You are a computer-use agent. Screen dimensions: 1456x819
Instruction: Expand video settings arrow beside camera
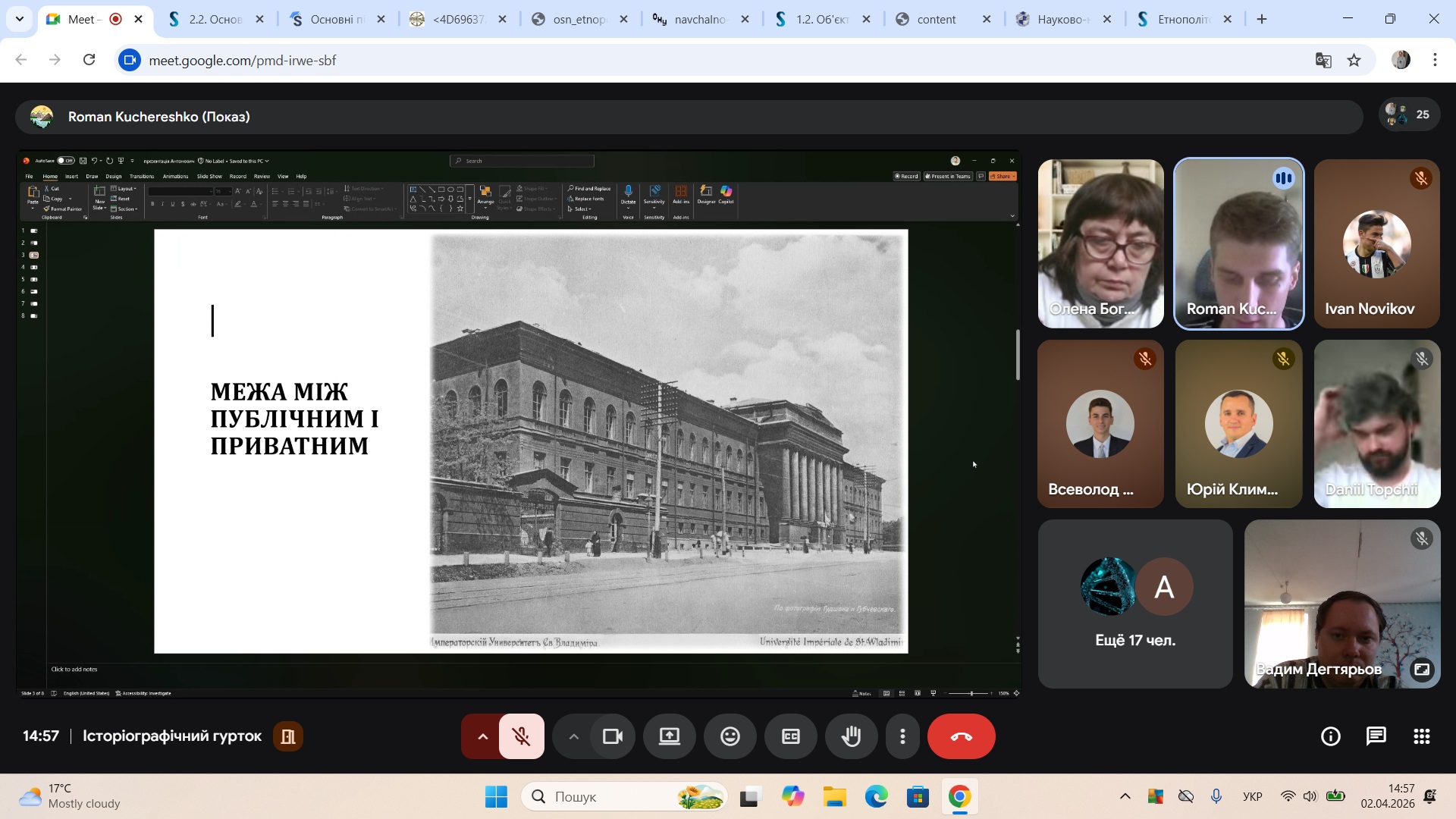[x=573, y=736]
